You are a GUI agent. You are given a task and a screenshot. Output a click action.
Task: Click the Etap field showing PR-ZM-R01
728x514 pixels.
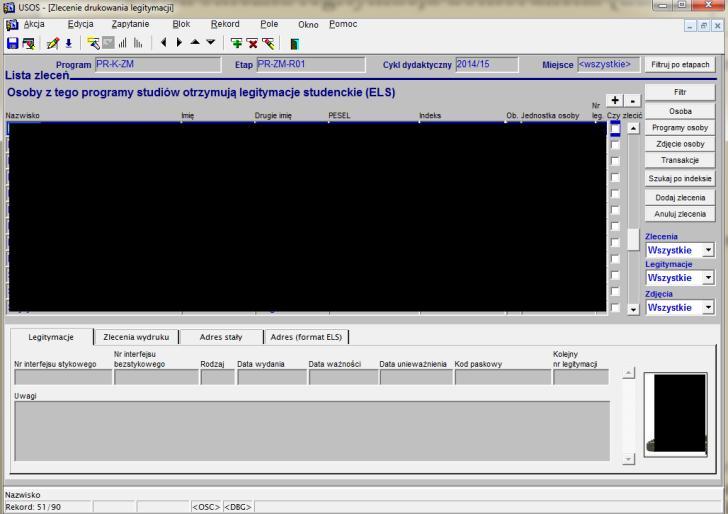click(x=311, y=65)
